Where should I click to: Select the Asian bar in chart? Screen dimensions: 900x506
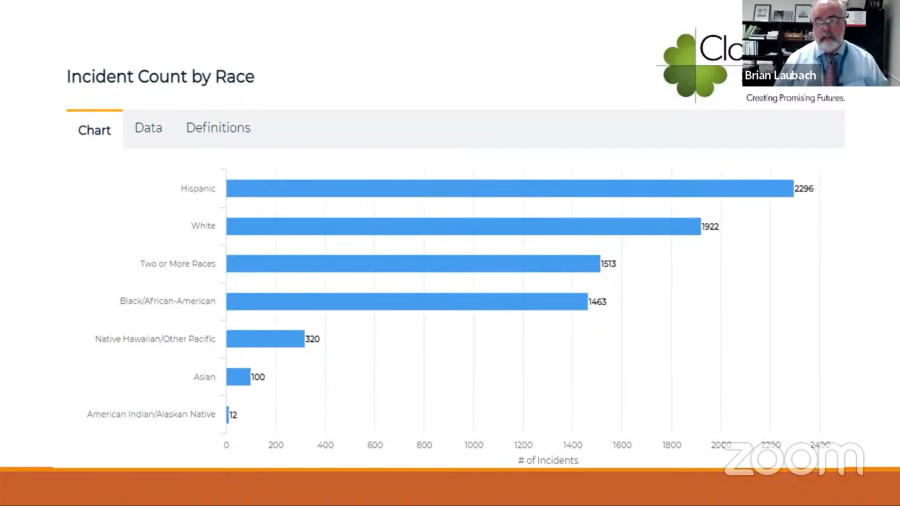[238, 377]
